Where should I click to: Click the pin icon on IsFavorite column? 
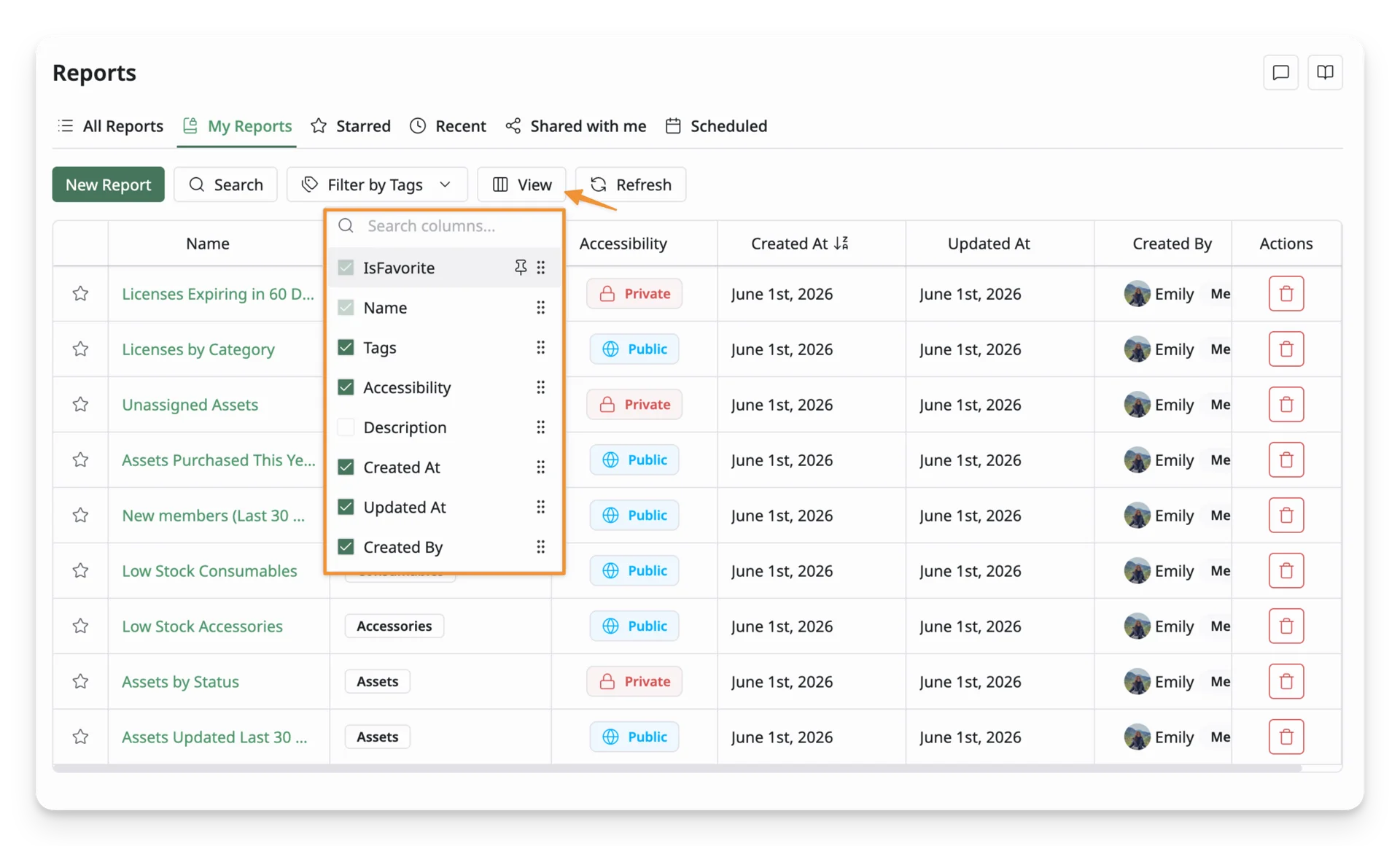coord(520,267)
